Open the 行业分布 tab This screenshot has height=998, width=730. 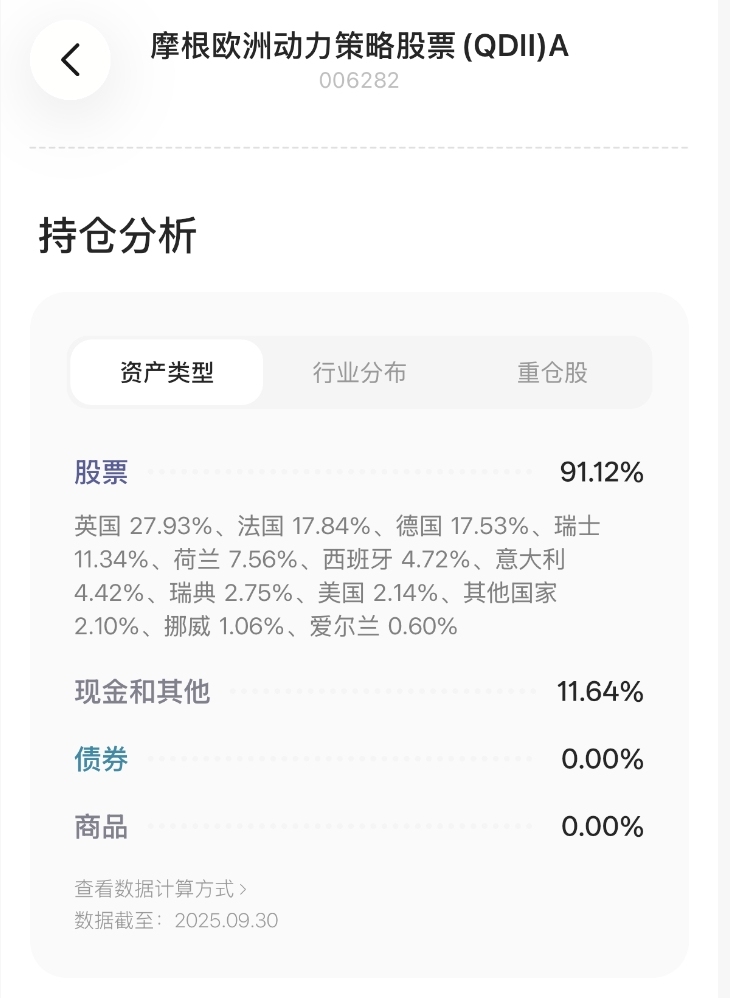click(359, 373)
